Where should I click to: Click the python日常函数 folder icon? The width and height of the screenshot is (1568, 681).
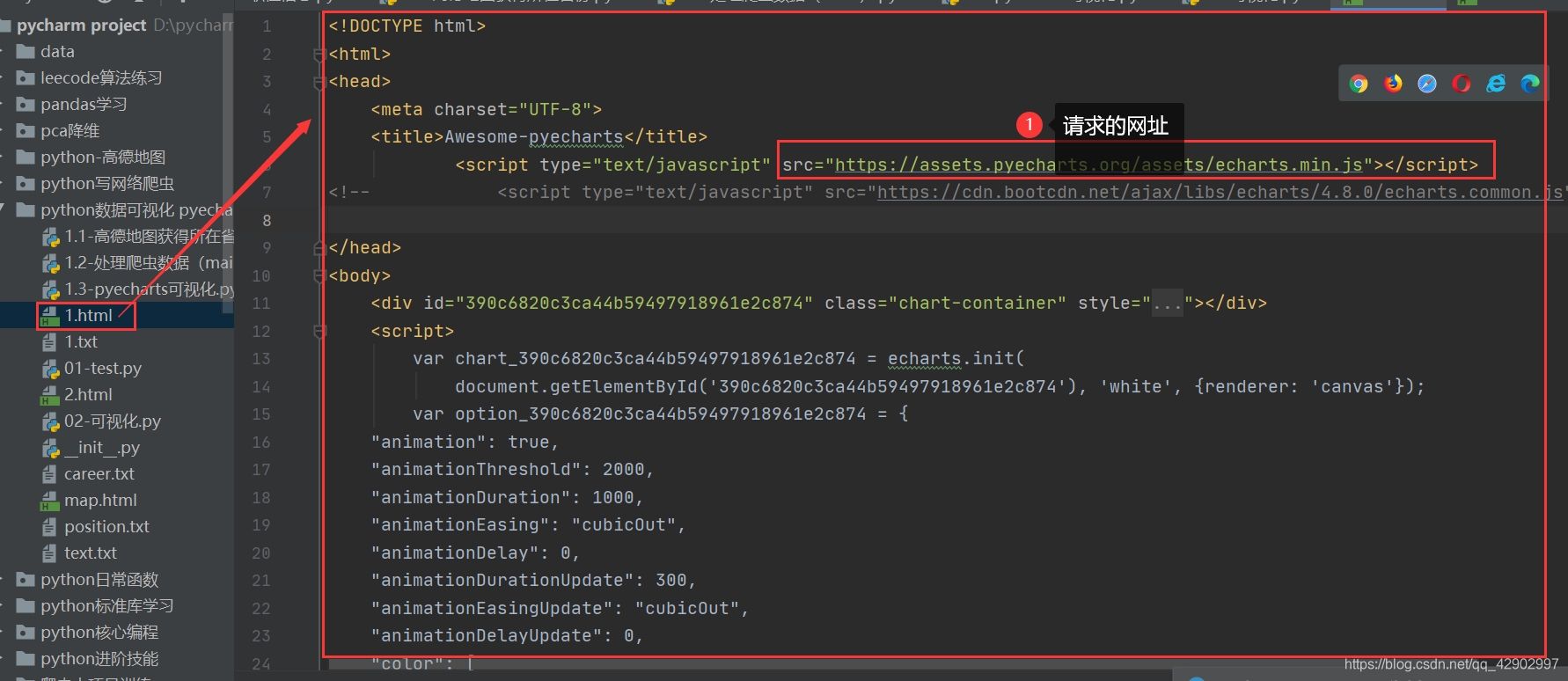(x=26, y=579)
